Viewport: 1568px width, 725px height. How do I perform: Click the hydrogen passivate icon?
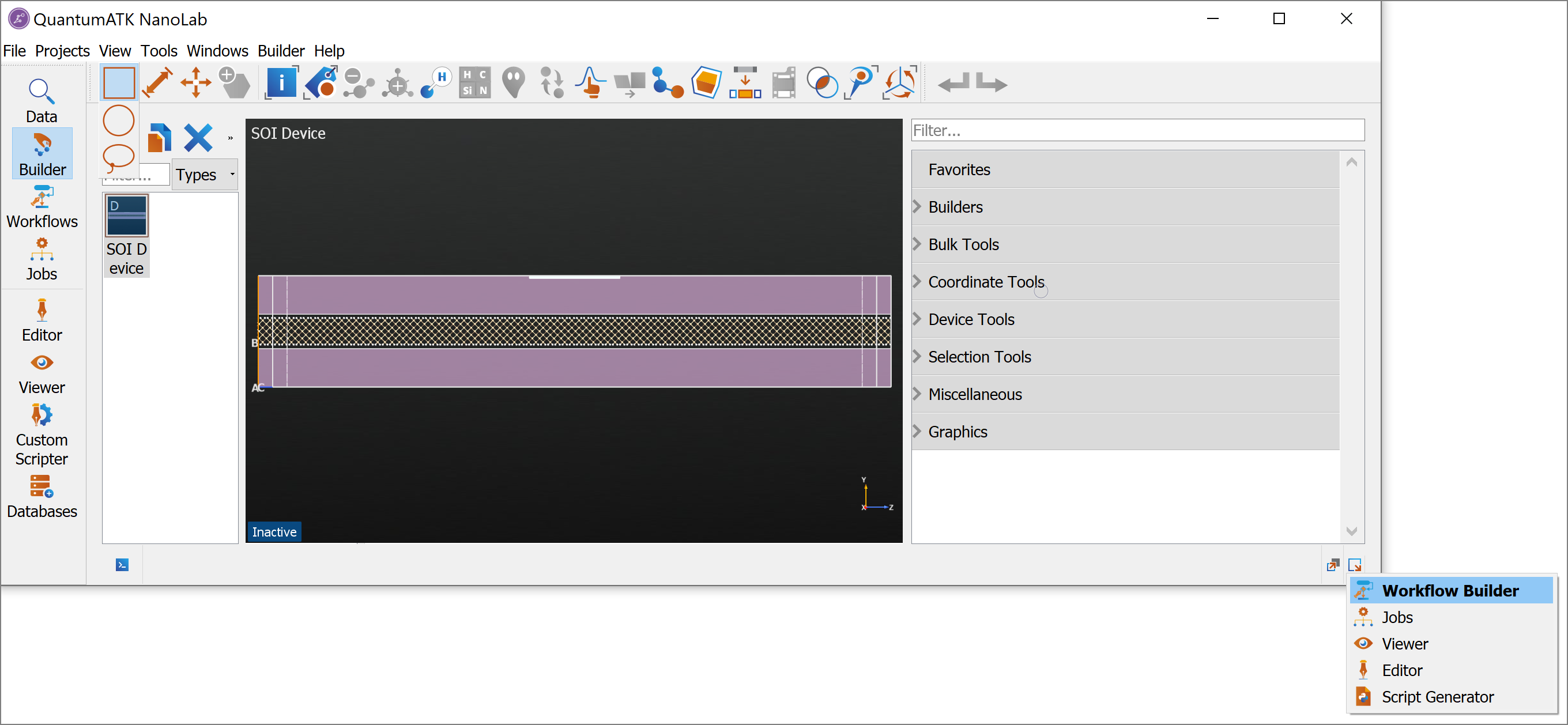tap(436, 83)
